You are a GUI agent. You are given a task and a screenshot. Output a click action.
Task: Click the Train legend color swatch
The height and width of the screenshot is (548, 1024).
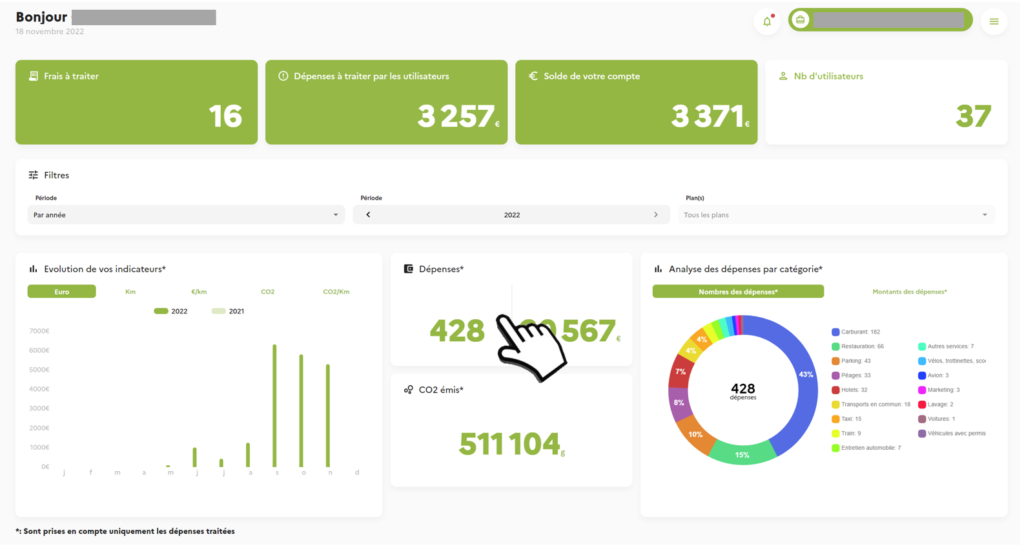835,434
